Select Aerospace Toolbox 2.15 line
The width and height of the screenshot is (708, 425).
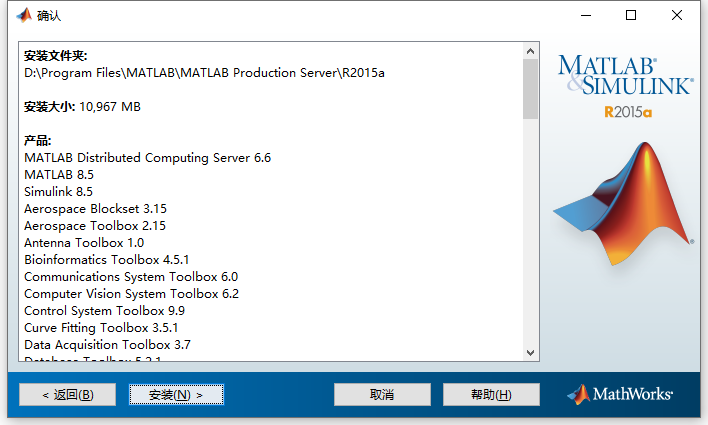click(95, 226)
